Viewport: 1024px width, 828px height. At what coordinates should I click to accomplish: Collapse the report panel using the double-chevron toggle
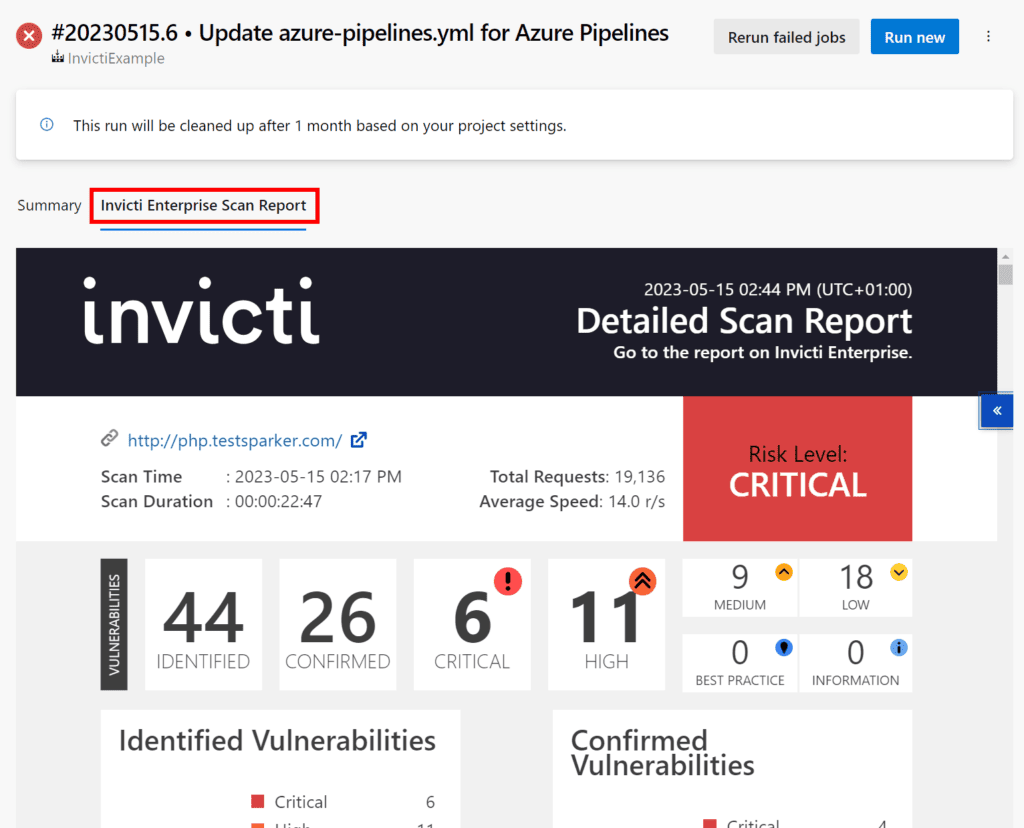996,410
